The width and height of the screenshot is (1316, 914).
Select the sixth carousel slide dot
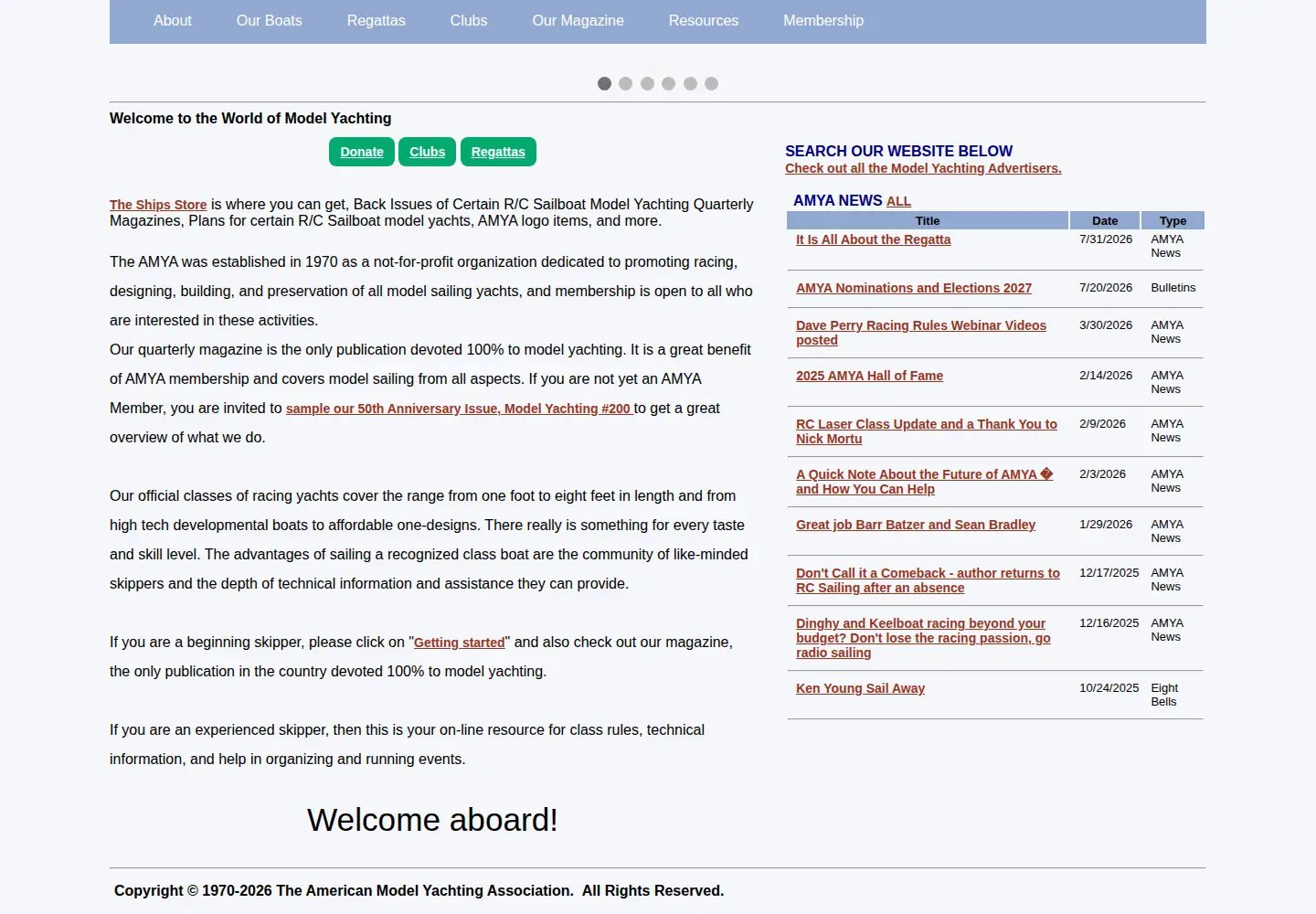click(x=711, y=83)
